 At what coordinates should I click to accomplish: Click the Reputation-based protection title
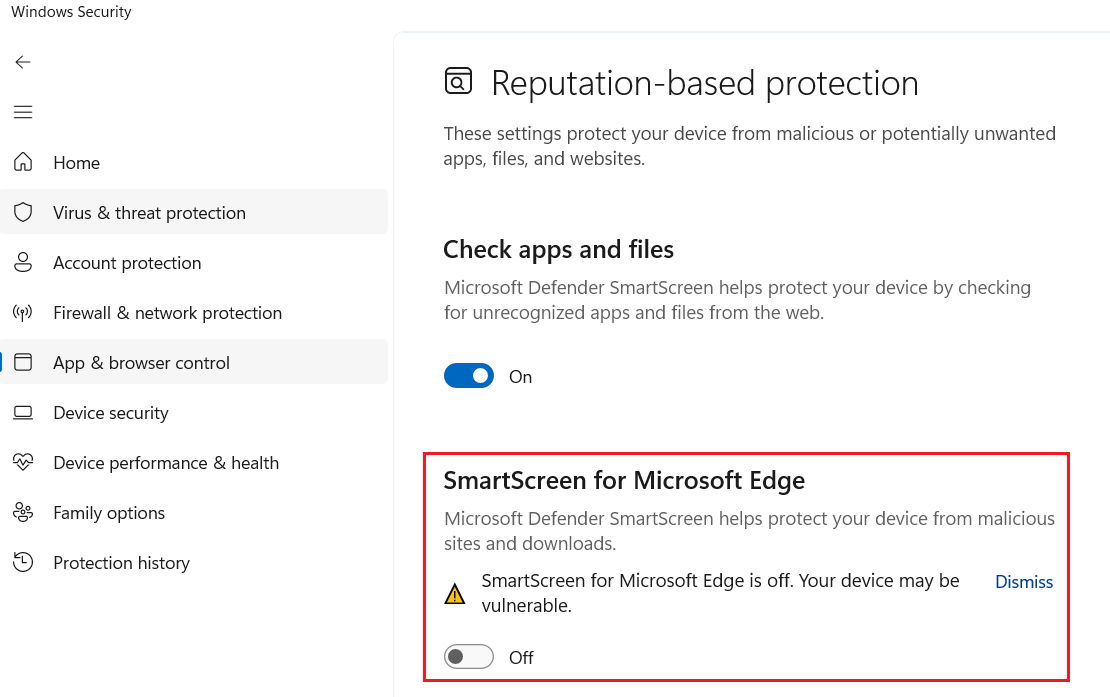tap(704, 83)
